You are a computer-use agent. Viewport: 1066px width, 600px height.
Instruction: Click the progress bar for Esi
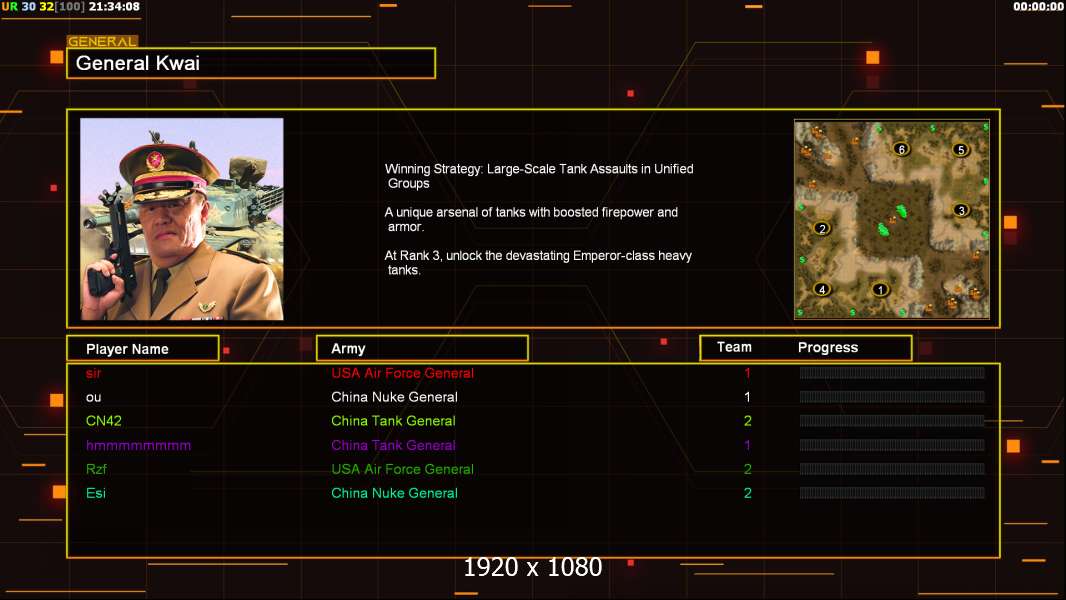[892, 493]
